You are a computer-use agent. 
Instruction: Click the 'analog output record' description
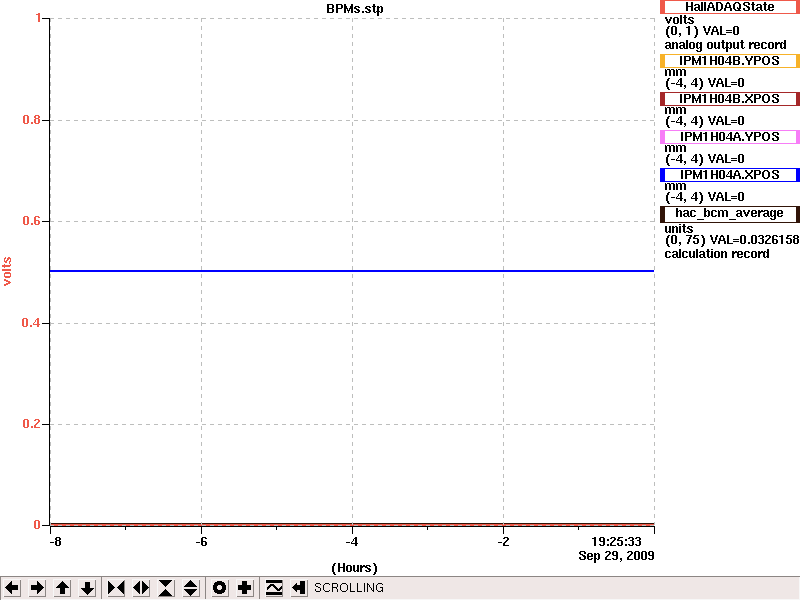(x=726, y=45)
